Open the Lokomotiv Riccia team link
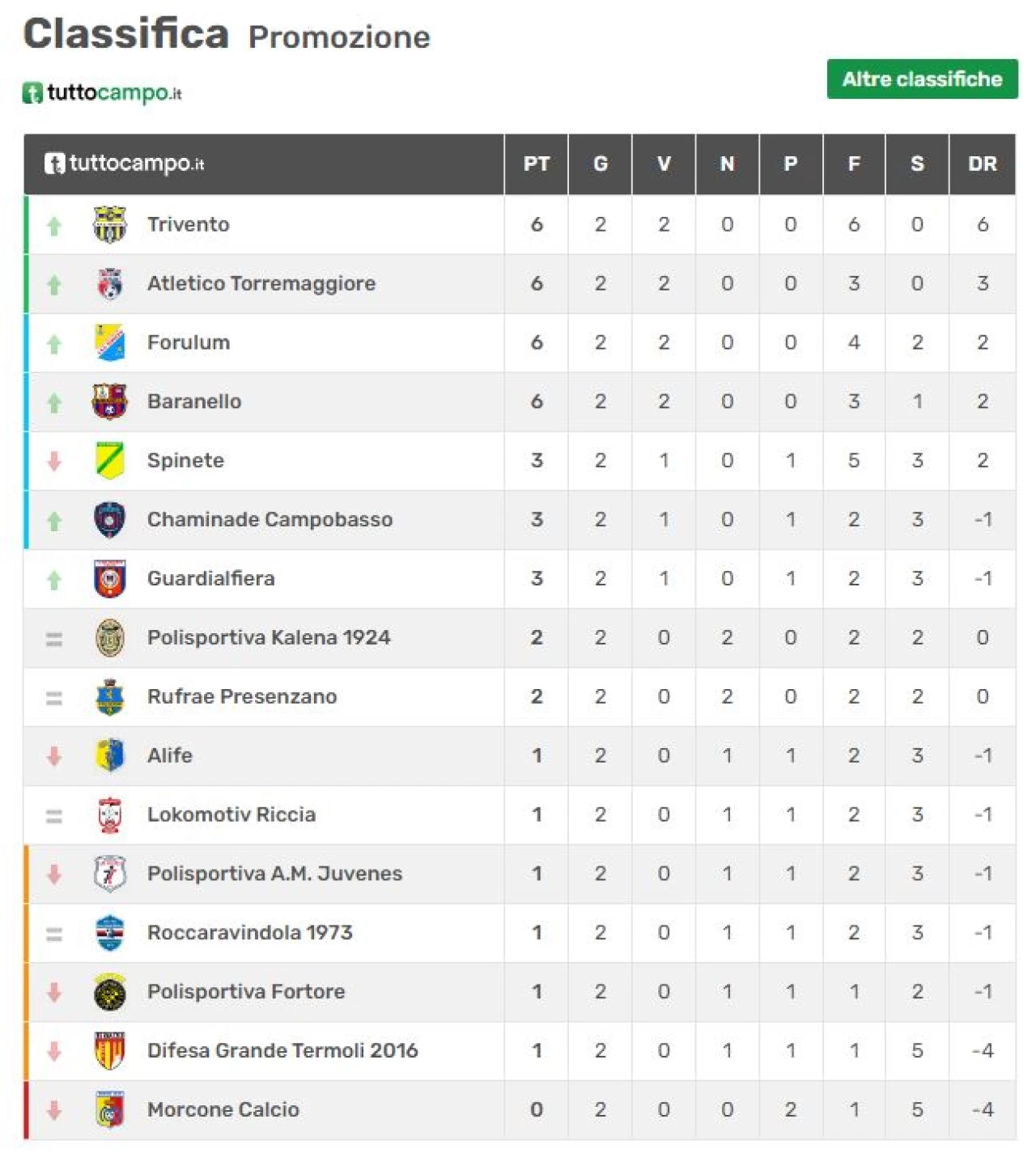The width and height of the screenshot is (1036, 1166). (231, 815)
